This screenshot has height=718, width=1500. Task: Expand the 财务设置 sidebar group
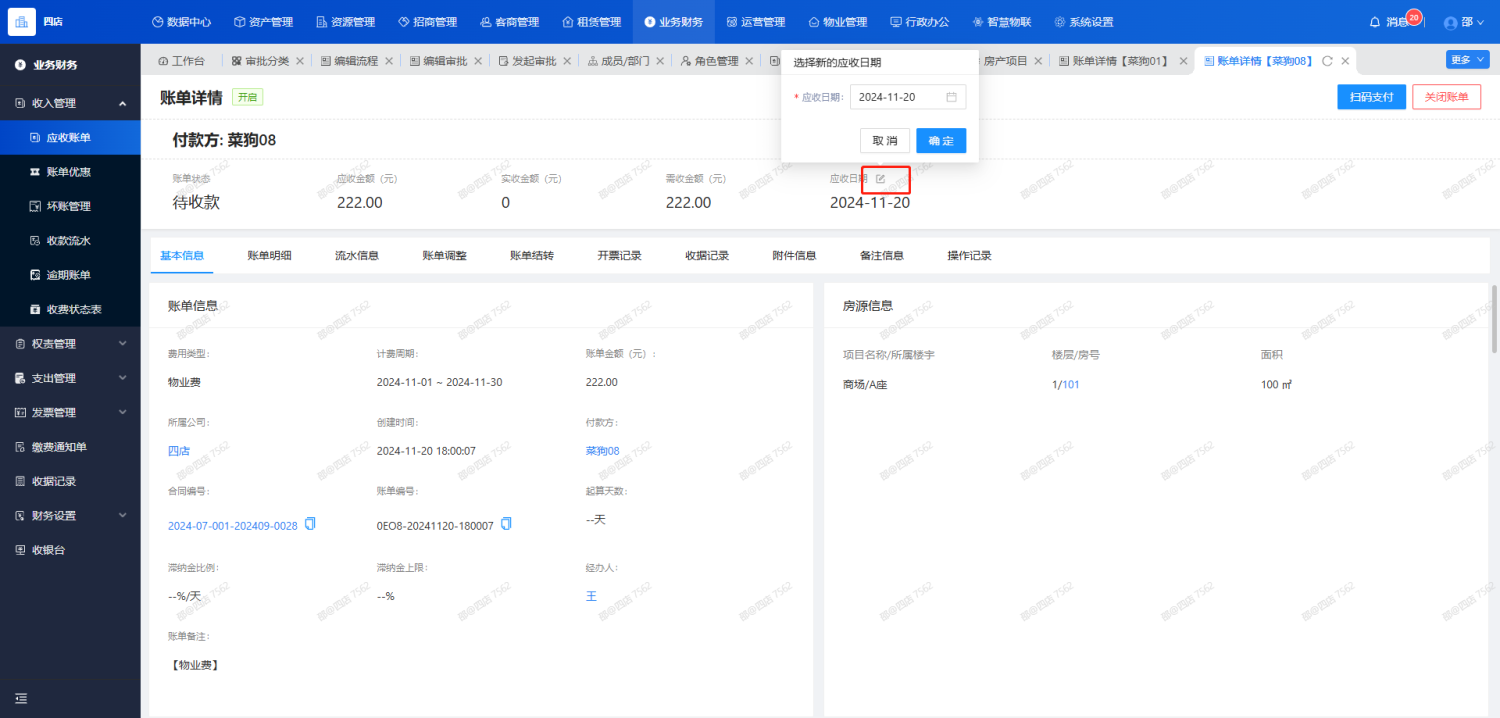tap(70, 516)
